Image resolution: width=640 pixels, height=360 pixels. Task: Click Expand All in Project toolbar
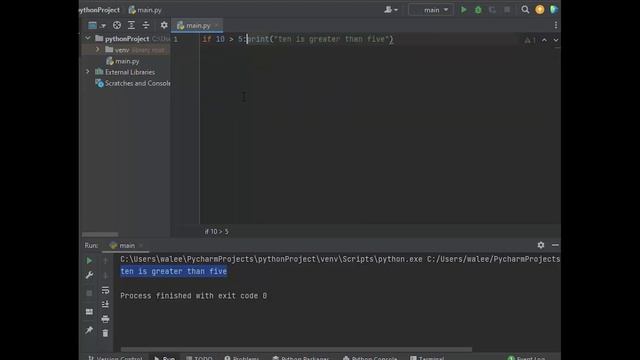[x=131, y=25]
